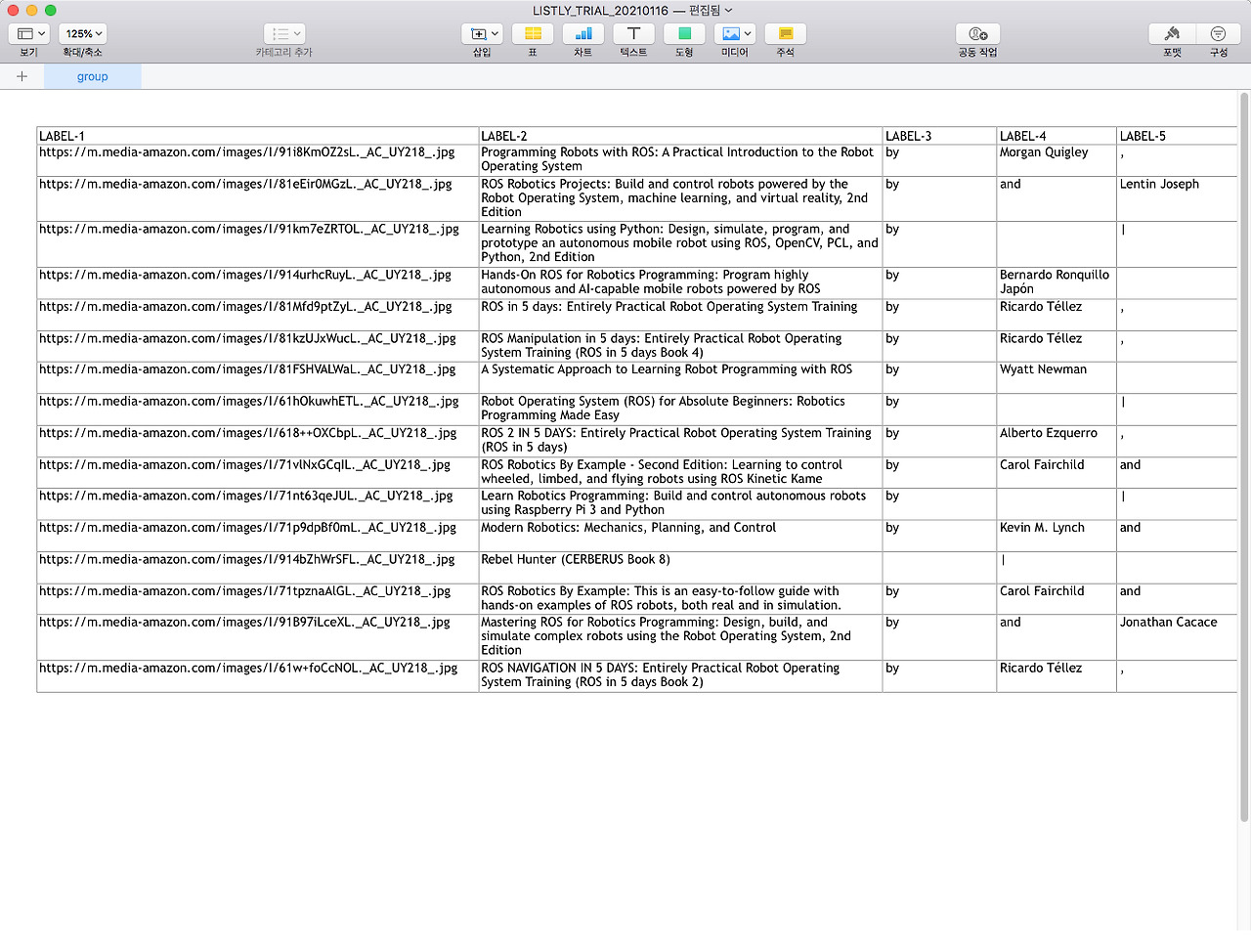Select "by" cell in Wyatt Newman row

[x=939, y=377]
